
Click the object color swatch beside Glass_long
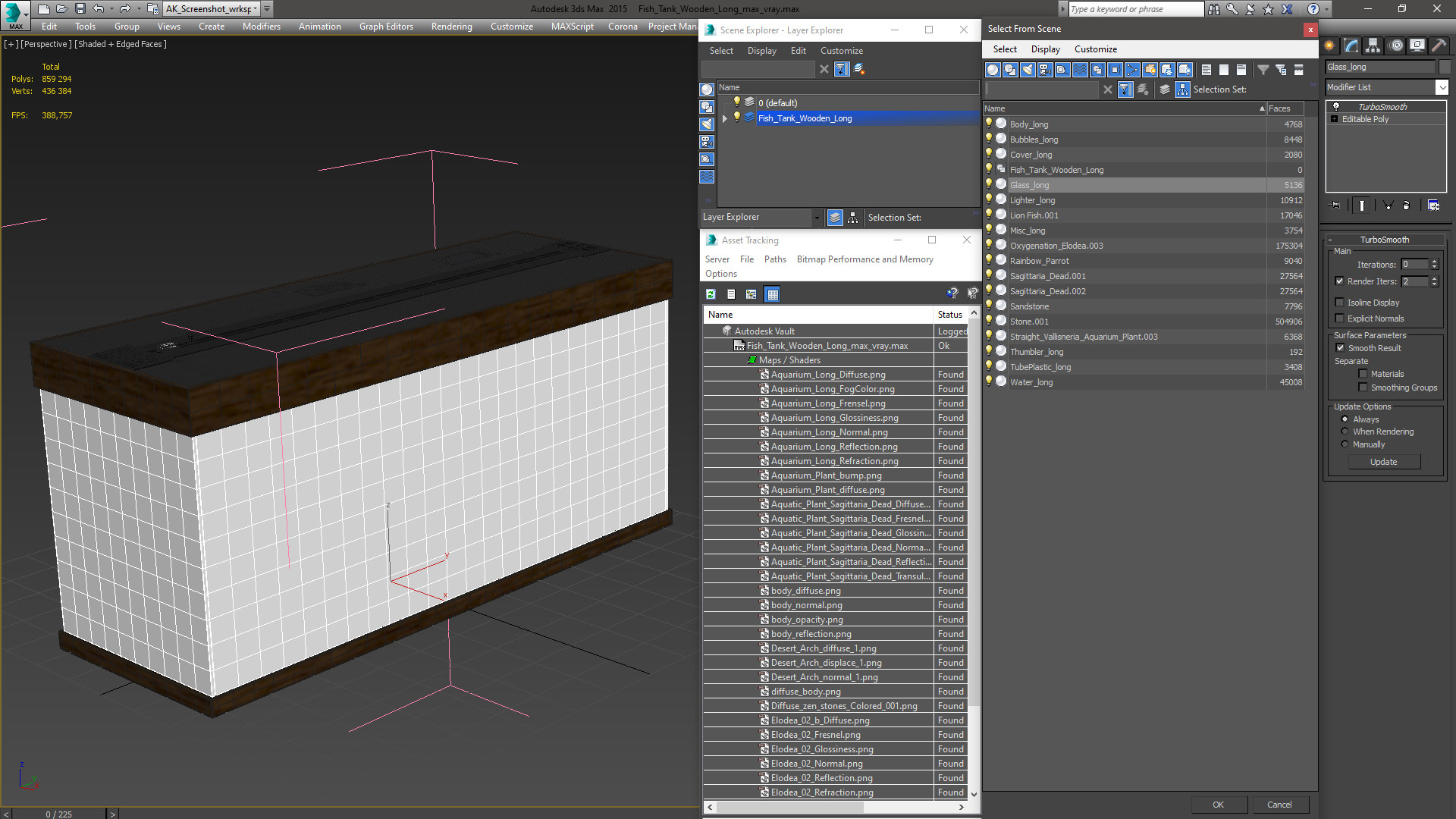pyautogui.click(x=1445, y=67)
